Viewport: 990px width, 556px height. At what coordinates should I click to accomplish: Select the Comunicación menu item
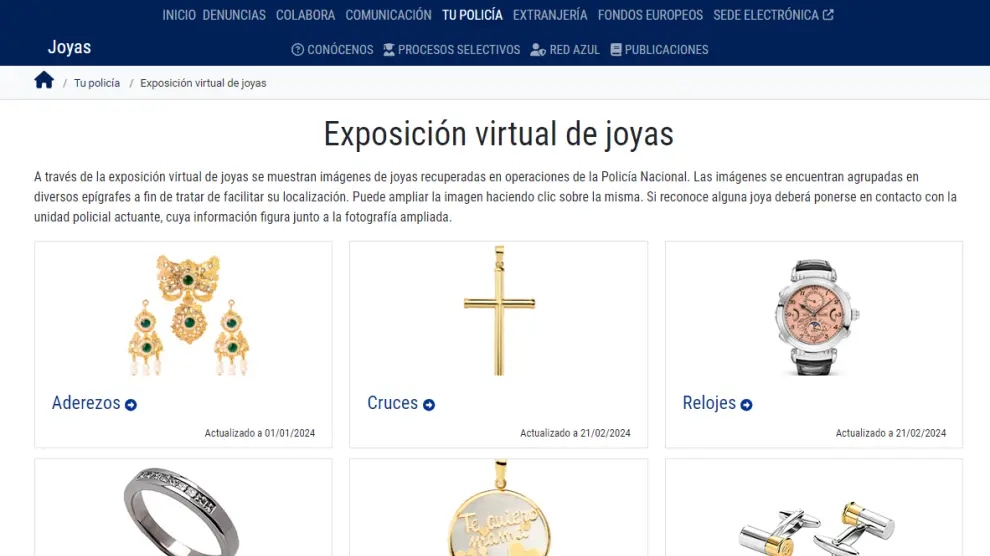pyautogui.click(x=388, y=15)
